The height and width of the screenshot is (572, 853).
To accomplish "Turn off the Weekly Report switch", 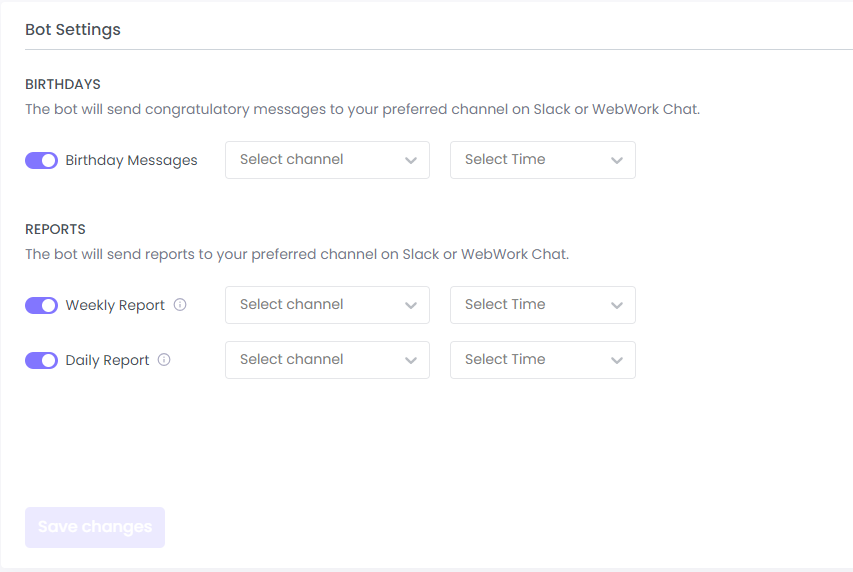I will [x=41, y=305].
